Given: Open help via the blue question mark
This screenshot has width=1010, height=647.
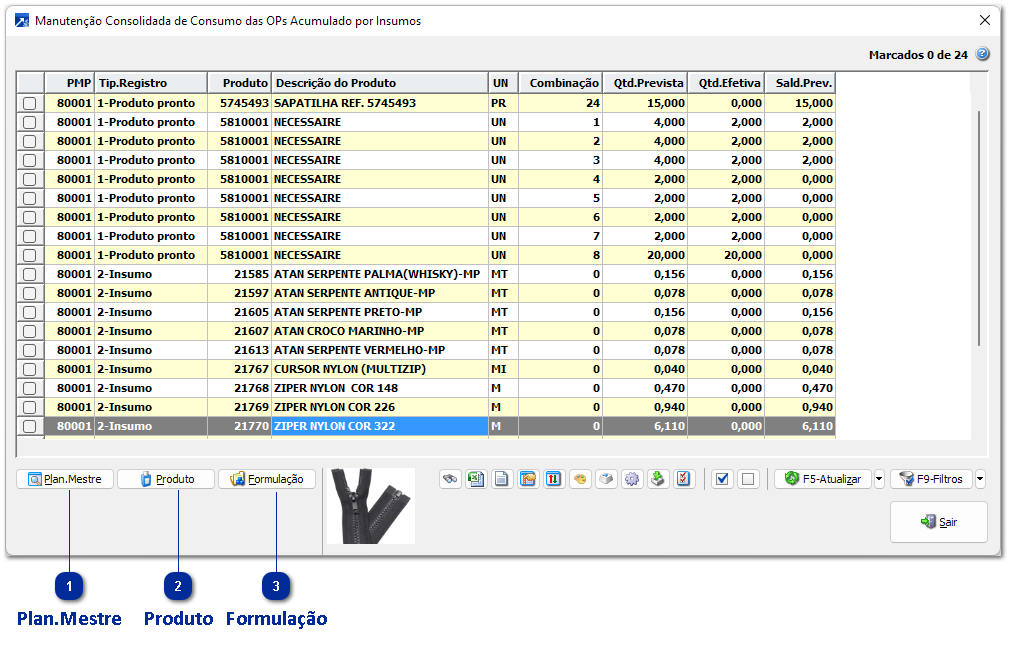Looking at the screenshot, I should click(982, 54).
